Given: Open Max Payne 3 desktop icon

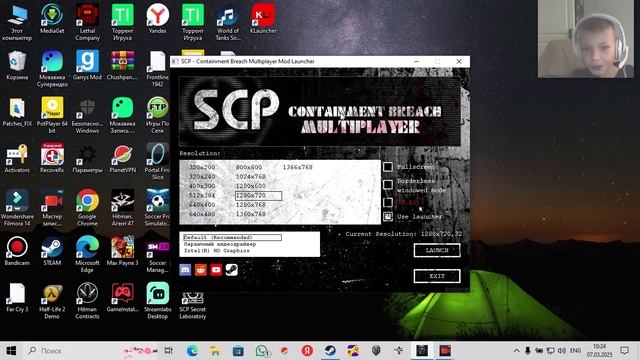Looking at the screenshot, I should pos(122,251).
